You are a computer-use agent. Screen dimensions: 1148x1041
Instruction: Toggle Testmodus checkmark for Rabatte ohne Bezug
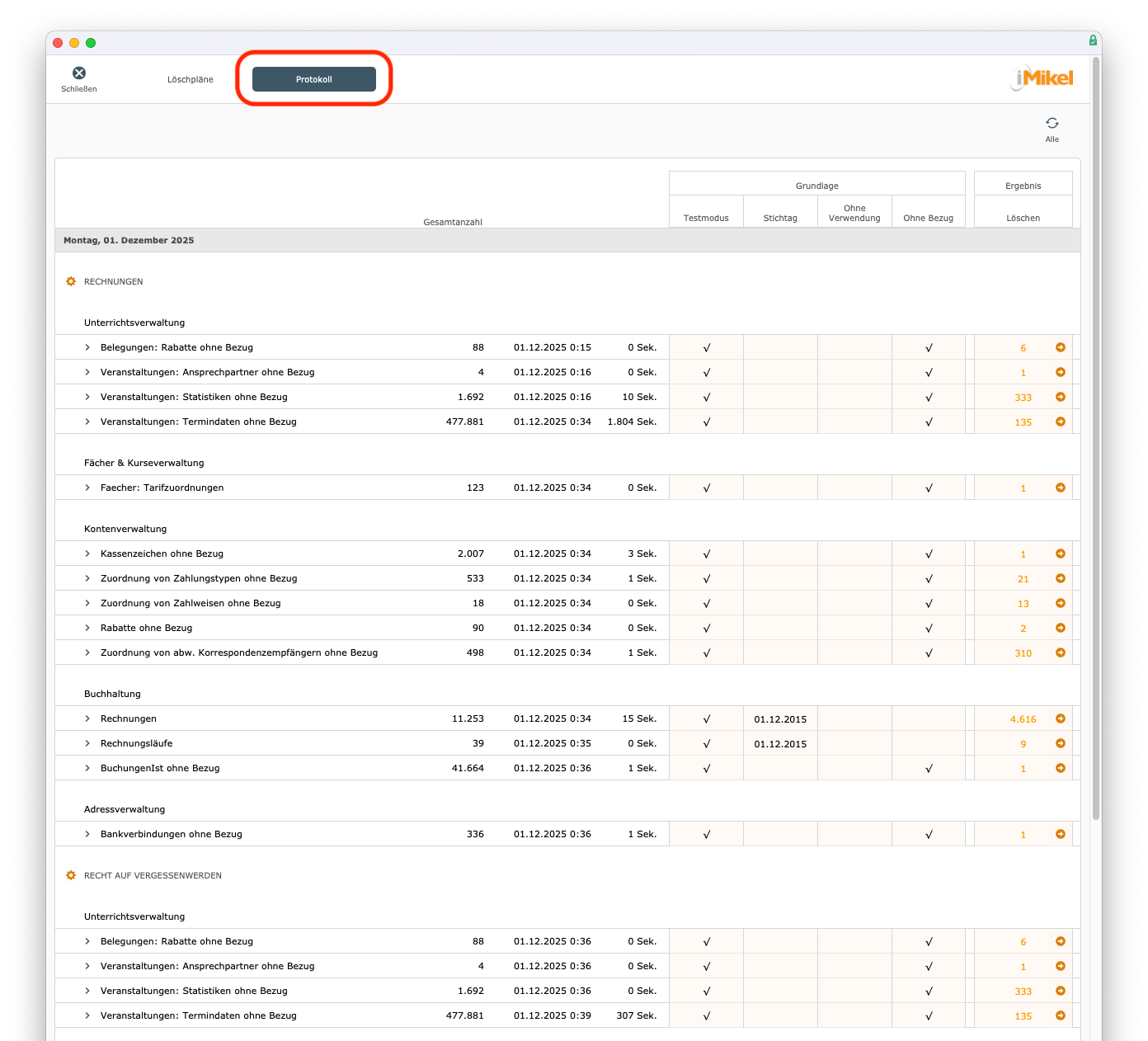(x=707, y=629)
